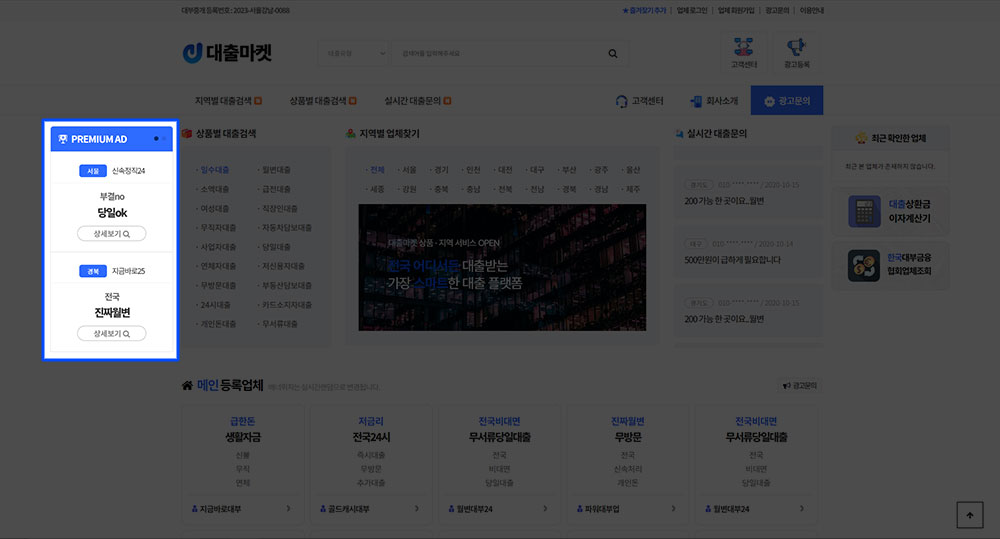Click the search keyword input field
This screenshot has width=1000, height=539.
pyautogui.click(x=495, y=54)
